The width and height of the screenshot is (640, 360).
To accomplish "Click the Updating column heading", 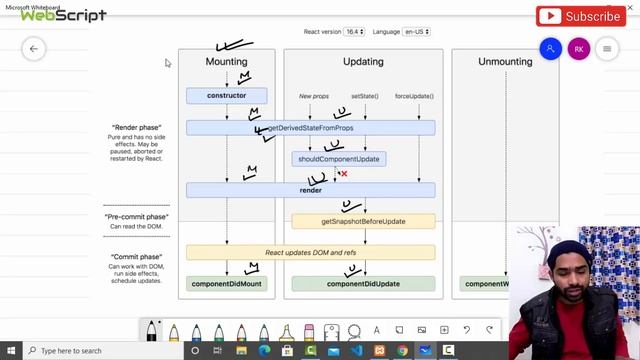I will pyautogui.click(x=363, y=62).
